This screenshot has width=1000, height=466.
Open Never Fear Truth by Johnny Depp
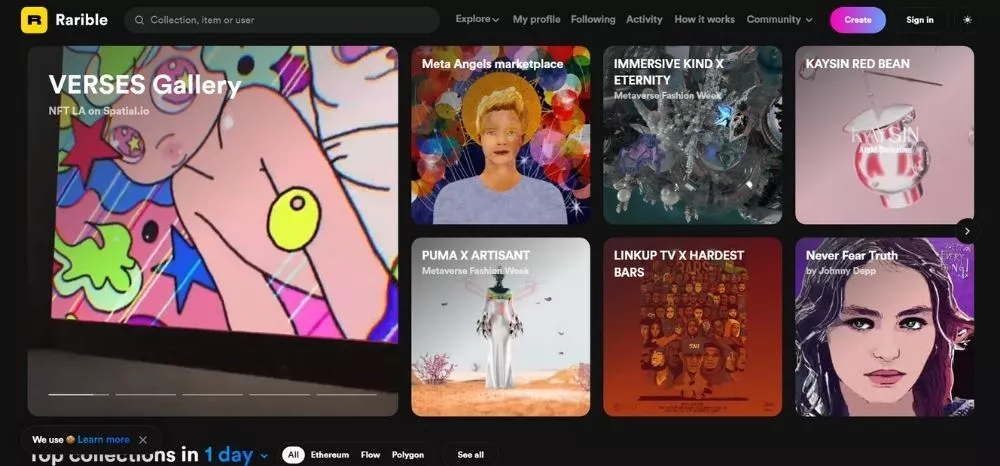884,327
